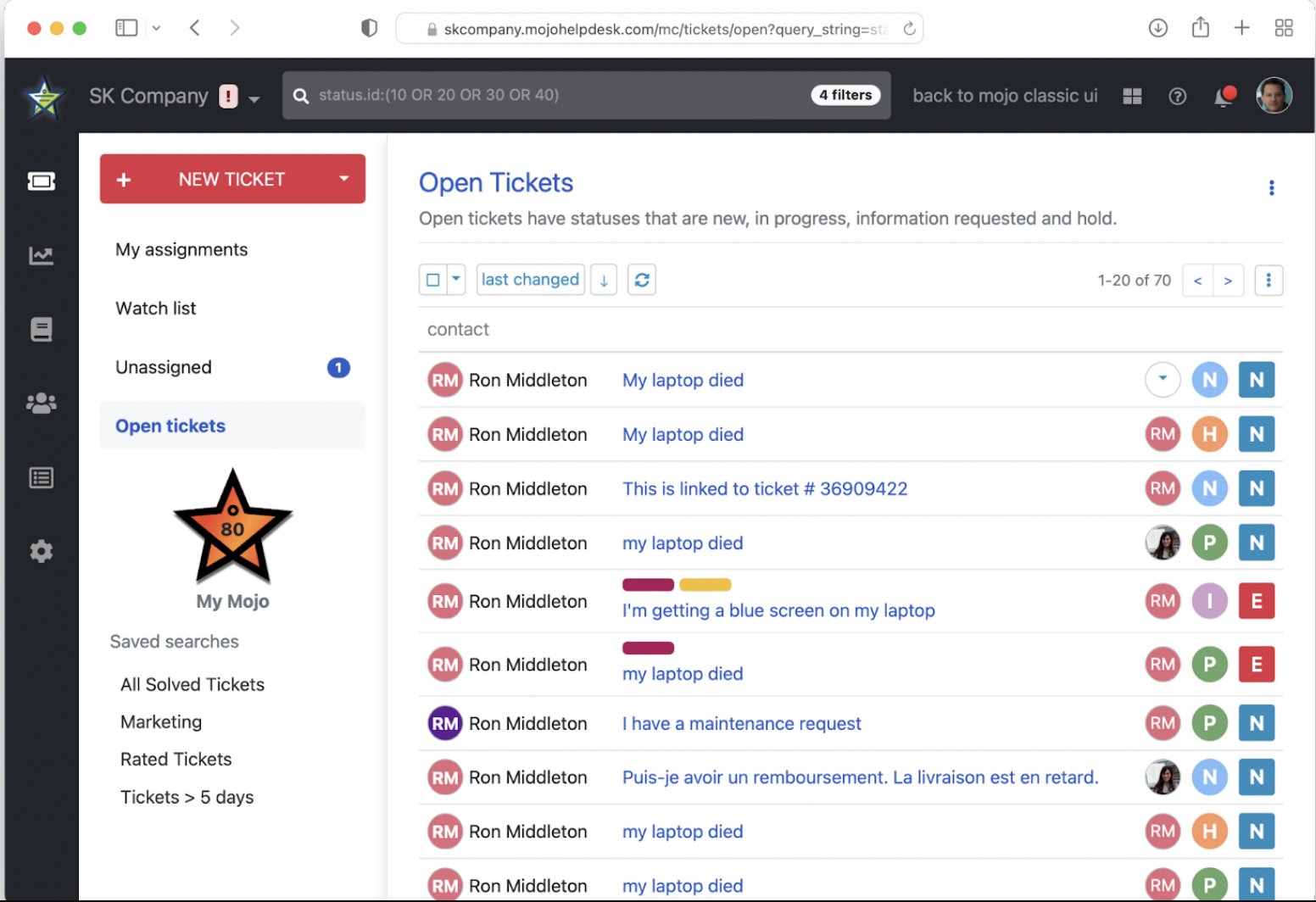1316x902 pixels.
Task: Open the ticket 'My laptop died'
Action: click(683, 380)
